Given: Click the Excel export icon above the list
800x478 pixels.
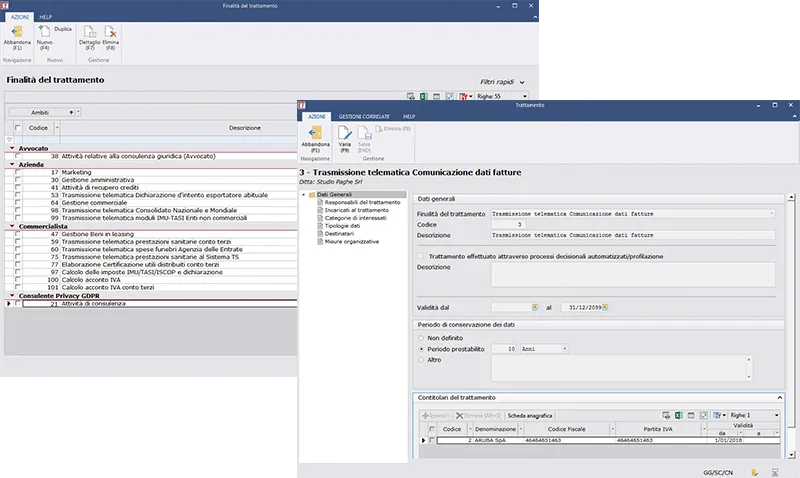Looking at the screenshot, I should pos(424,96).
